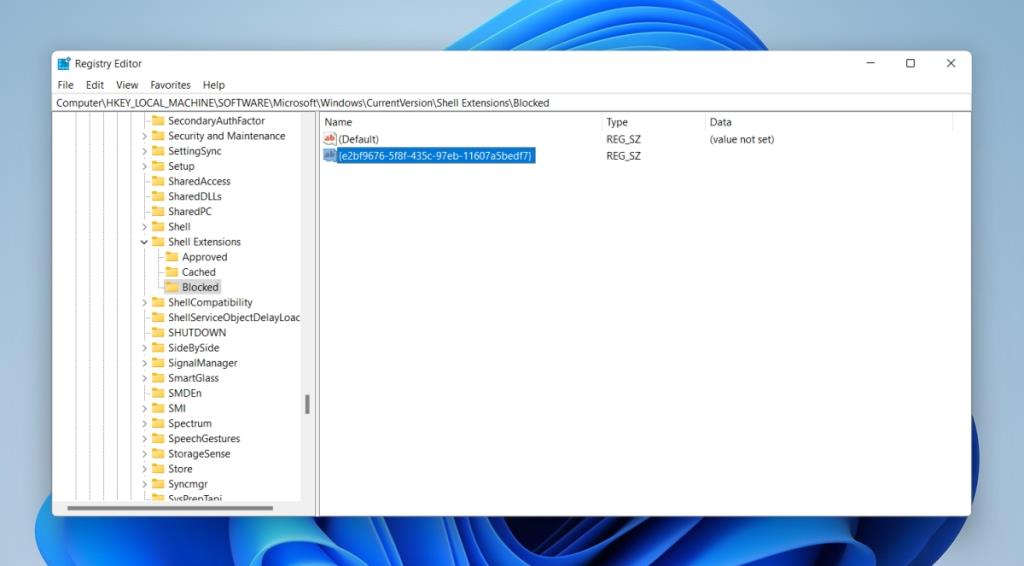This screenshot has height=566, width=1024.
Task: Click the icon of the e2bf9676 value entry
Action: click(x=330, y=156)
